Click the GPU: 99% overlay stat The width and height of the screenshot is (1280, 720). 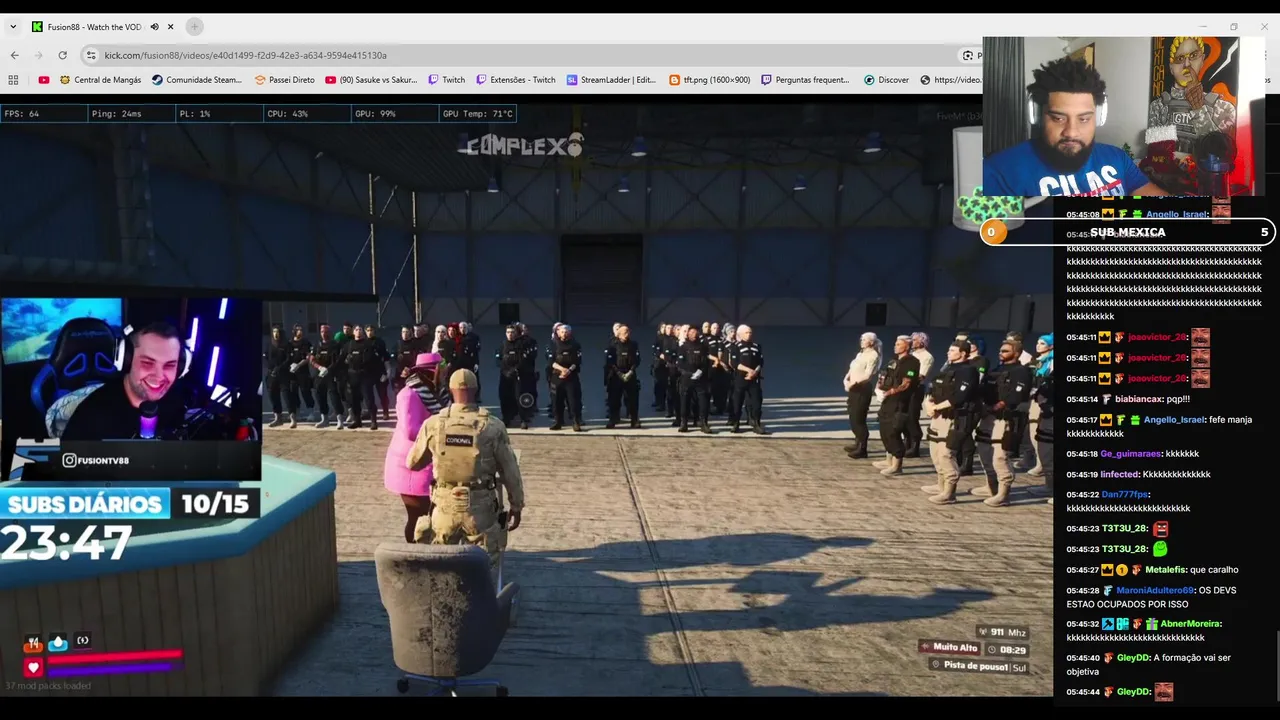click(x=393, y=114)
